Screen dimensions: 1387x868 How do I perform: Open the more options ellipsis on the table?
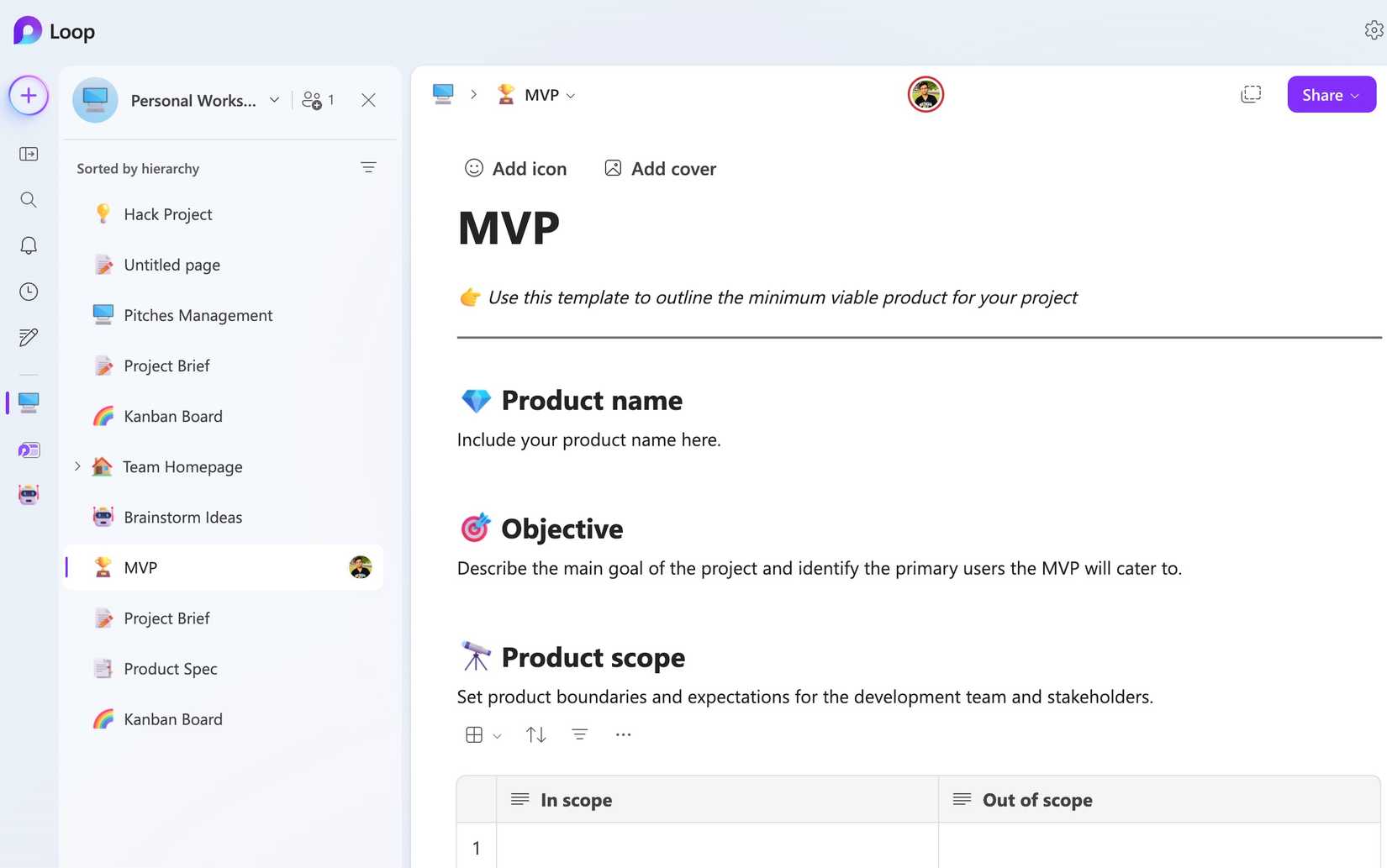(623, 734)
